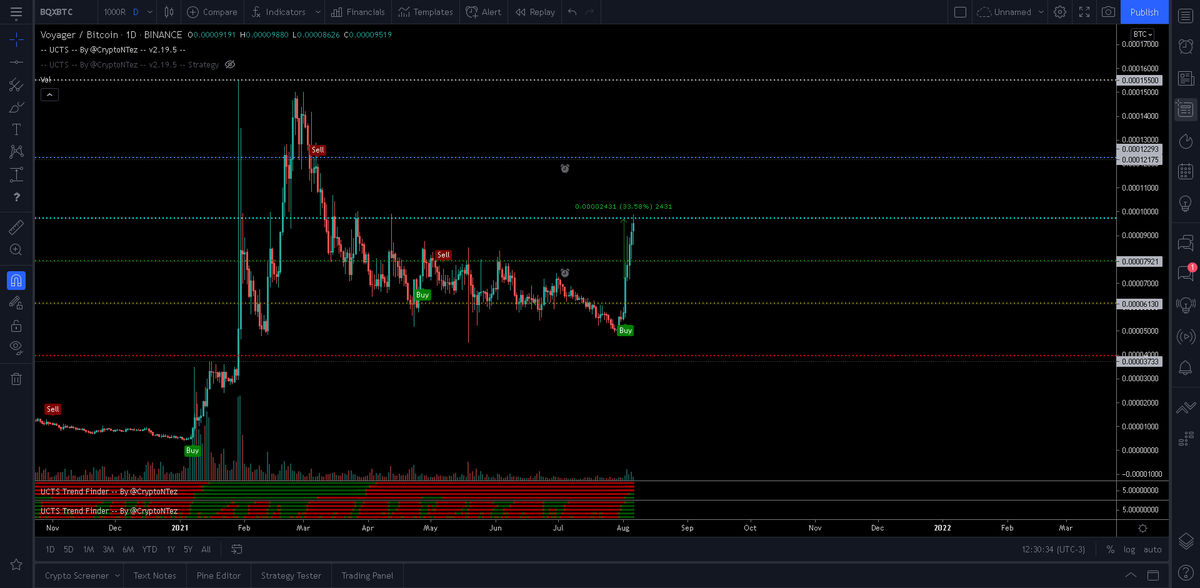Open the favorites star toolbar
The image size is (1200, 588).
[16, 564]
